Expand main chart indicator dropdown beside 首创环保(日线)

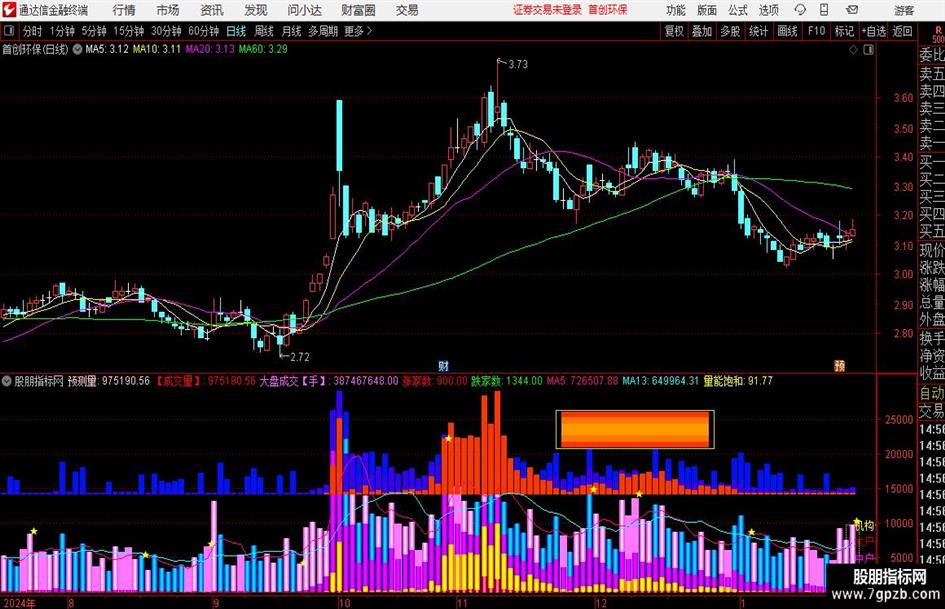click(x=77, y=49)
